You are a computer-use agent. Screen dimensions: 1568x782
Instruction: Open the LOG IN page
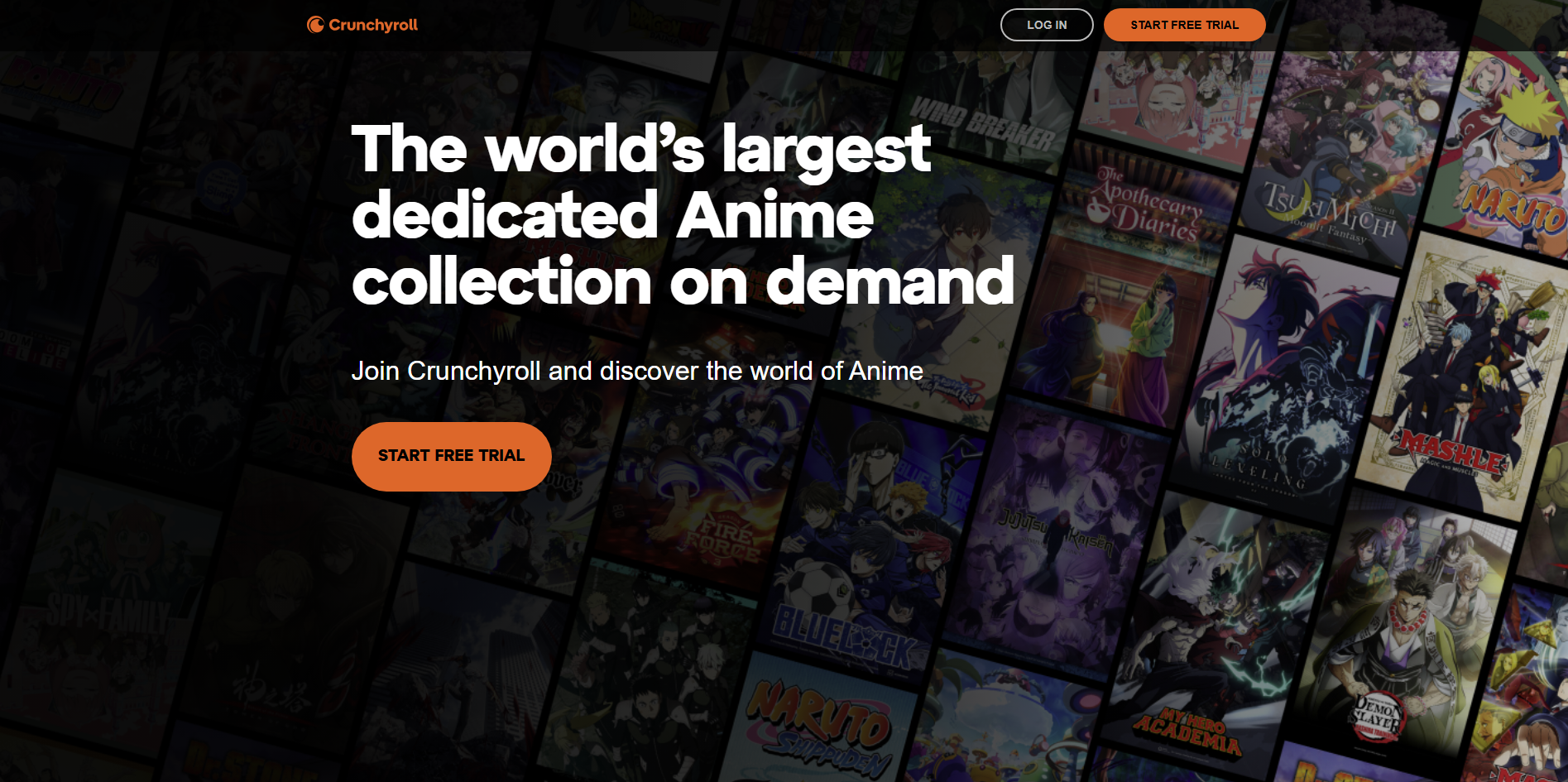(x=1046, y=25)
